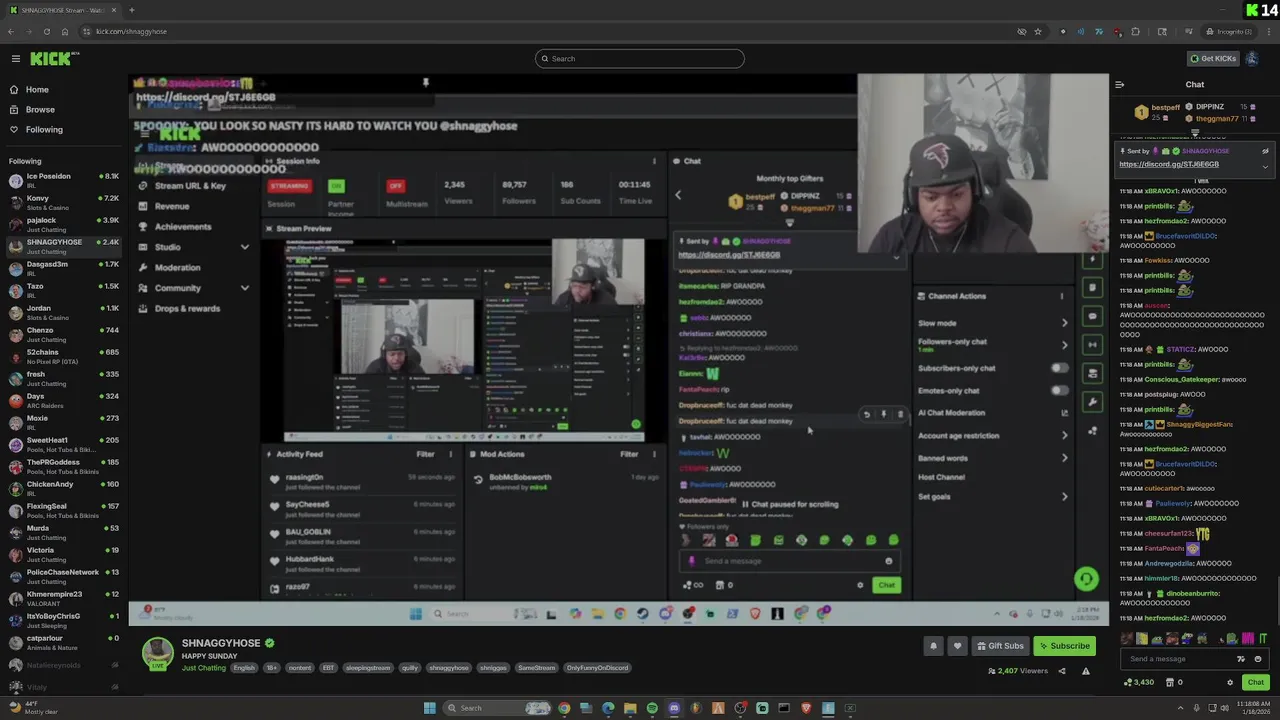Click the notification bell button

933,646
